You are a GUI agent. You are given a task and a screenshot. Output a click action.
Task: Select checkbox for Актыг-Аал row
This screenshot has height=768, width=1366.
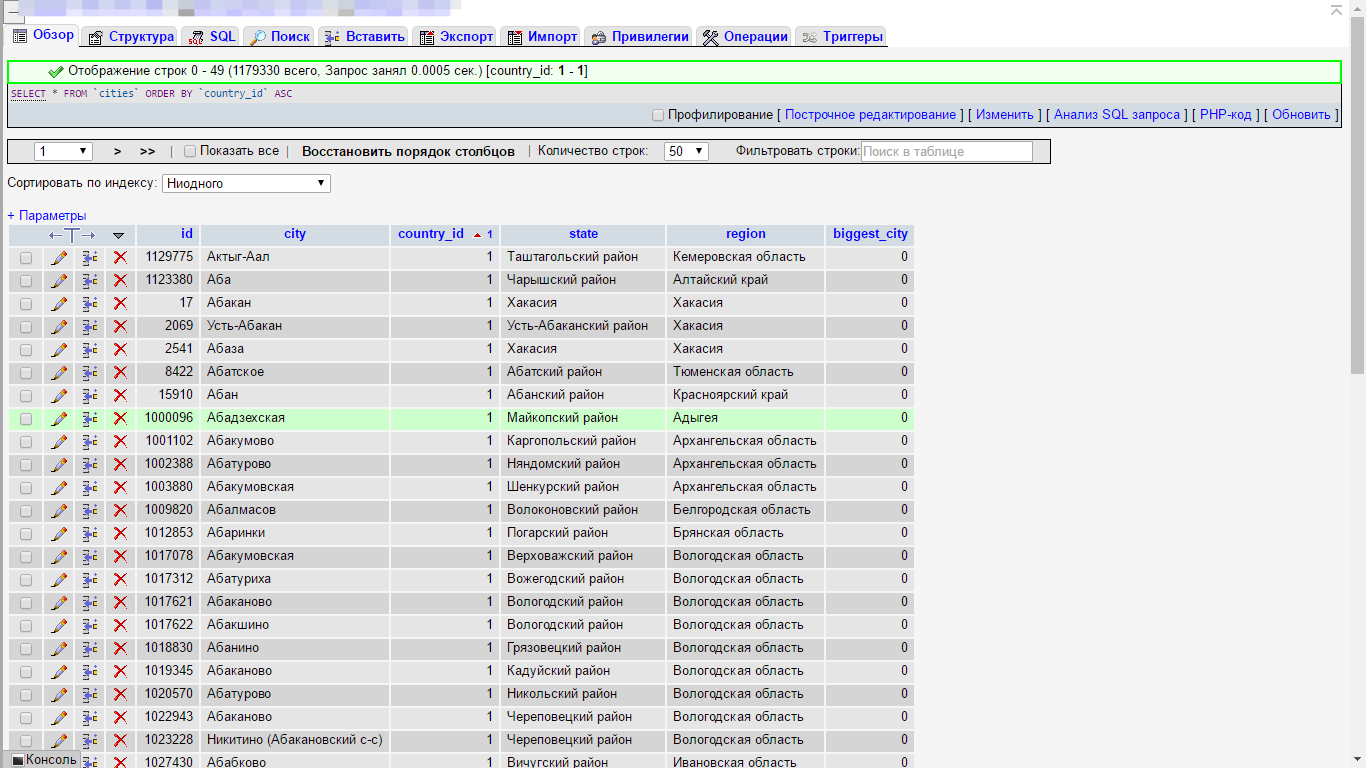pos(26,258)
